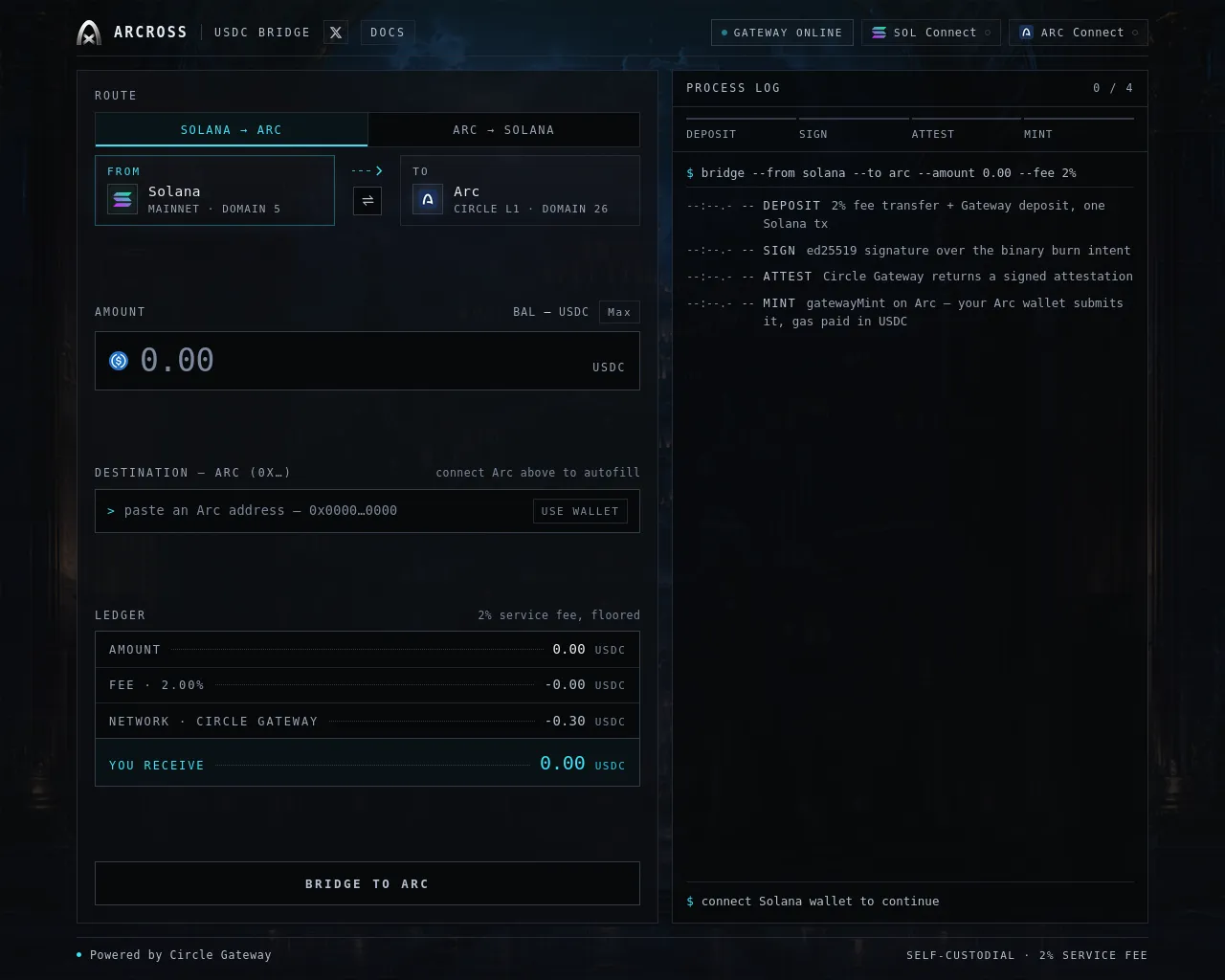Click the DEPOSIT step in process log
The width and height of the screenshot is (1225, 980).
[x=741, y=128]
